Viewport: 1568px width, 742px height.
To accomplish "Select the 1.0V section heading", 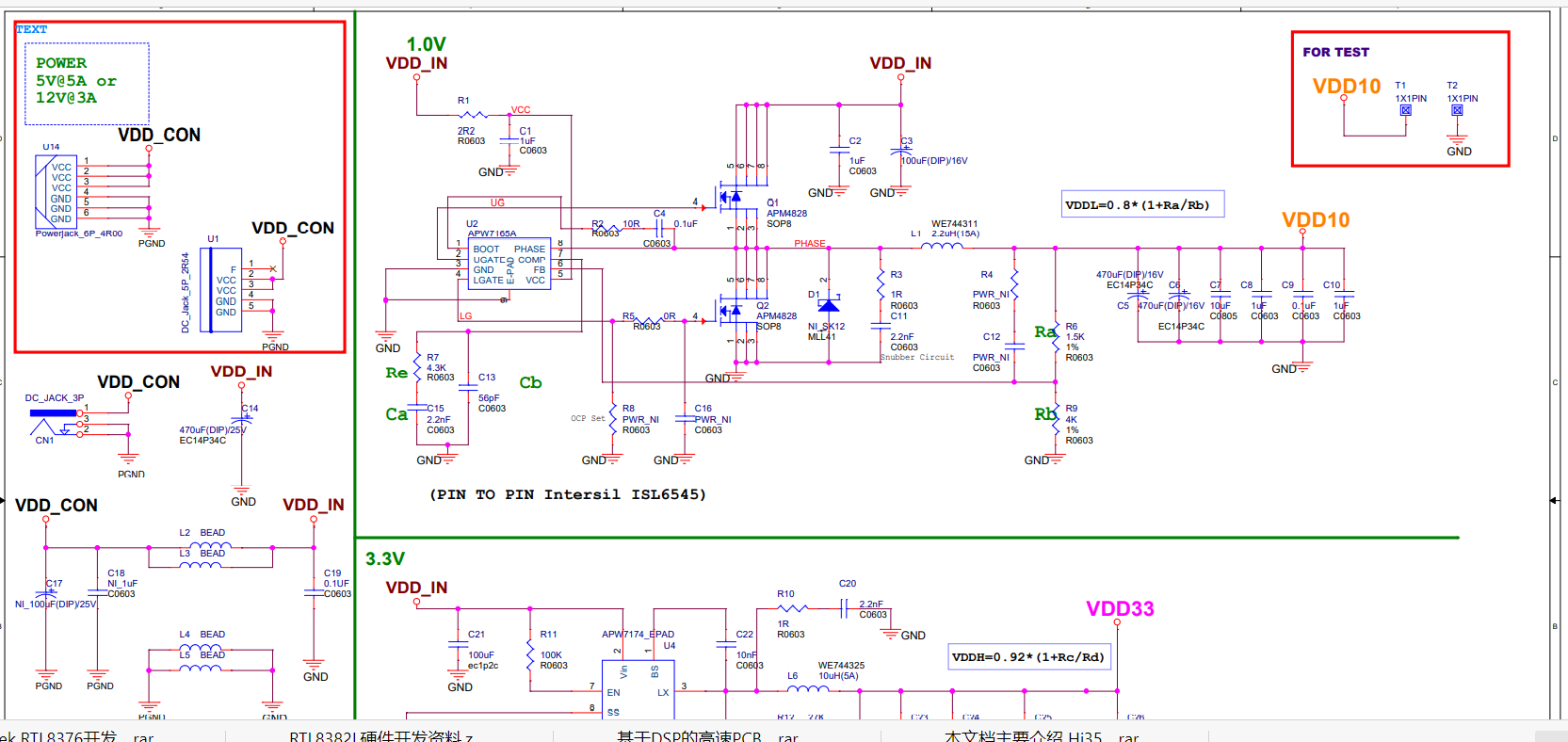I will 426,44.
